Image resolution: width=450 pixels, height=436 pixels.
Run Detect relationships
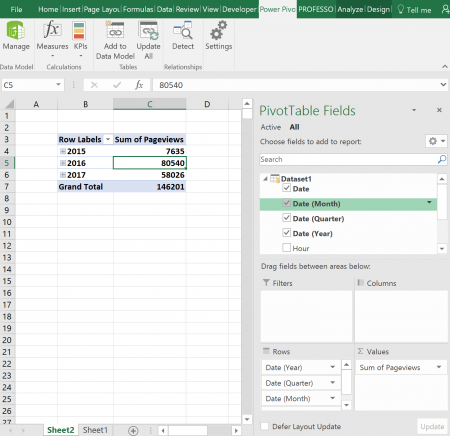pyautogui.click(x=183, y=30)
